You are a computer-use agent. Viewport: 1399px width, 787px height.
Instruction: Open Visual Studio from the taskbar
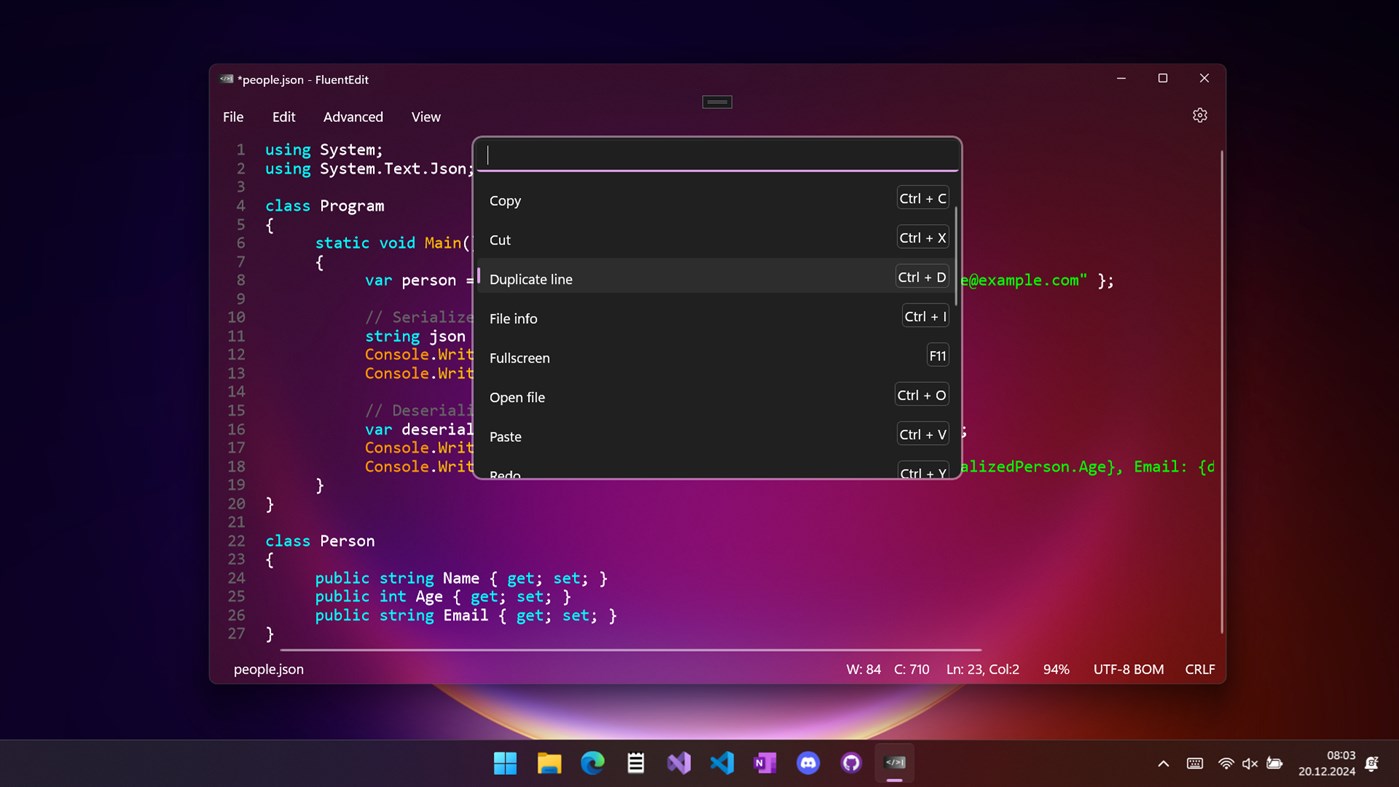tap(679, 763)
